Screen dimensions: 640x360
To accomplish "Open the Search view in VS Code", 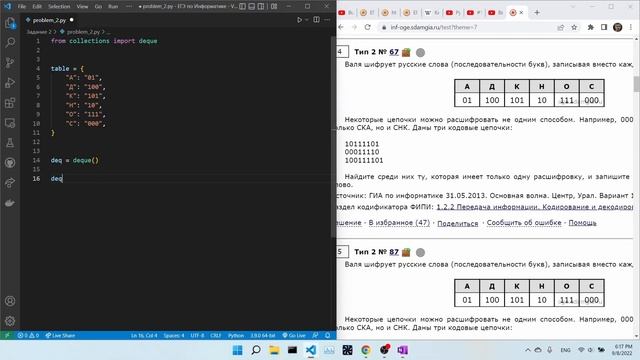I will point(10,42).
